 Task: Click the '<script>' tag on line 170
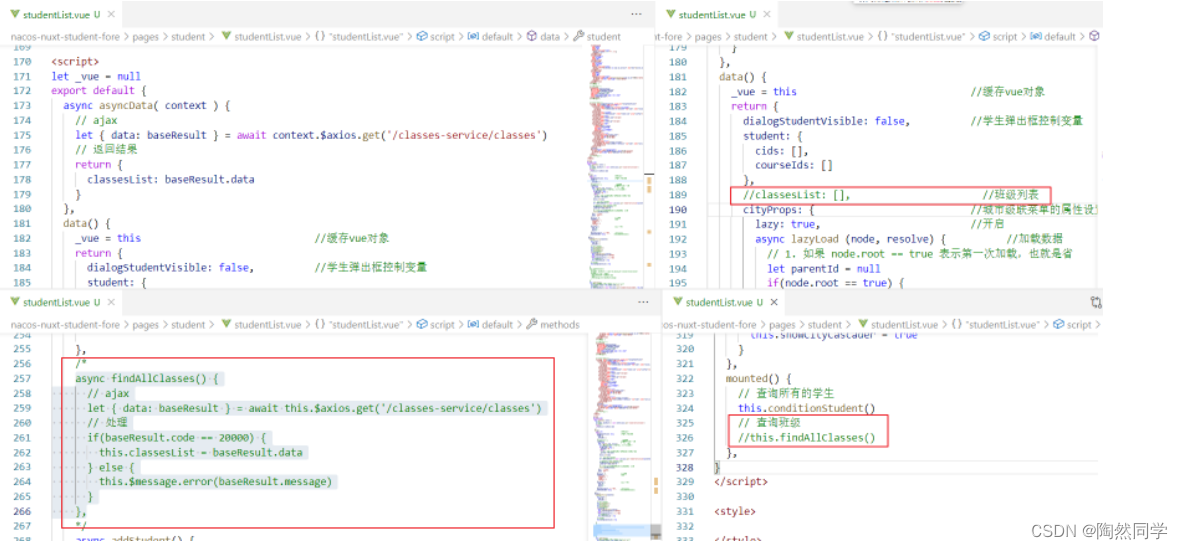[x=75, y=61]
